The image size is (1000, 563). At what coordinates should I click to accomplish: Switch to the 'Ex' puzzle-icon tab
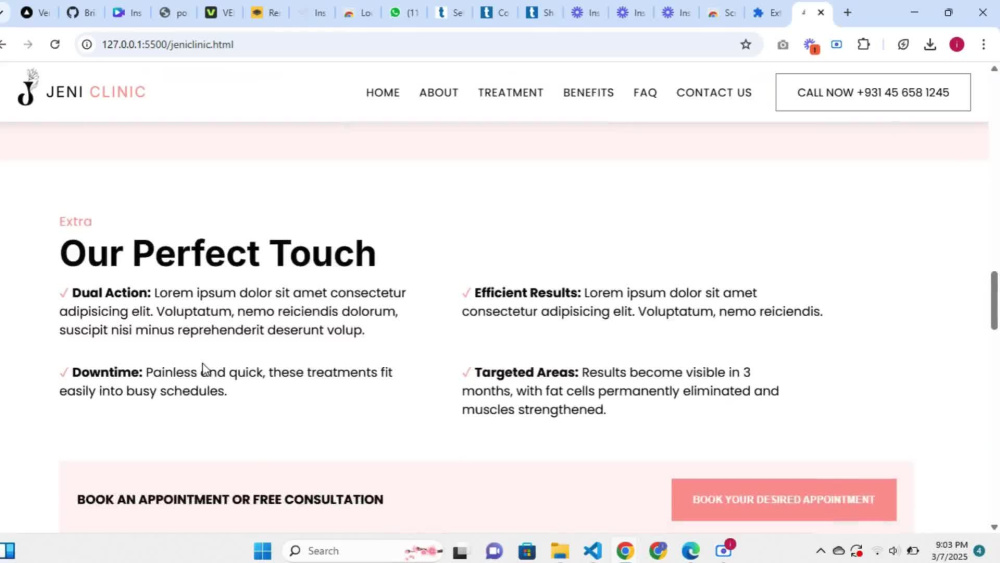(x=767, y=13)
